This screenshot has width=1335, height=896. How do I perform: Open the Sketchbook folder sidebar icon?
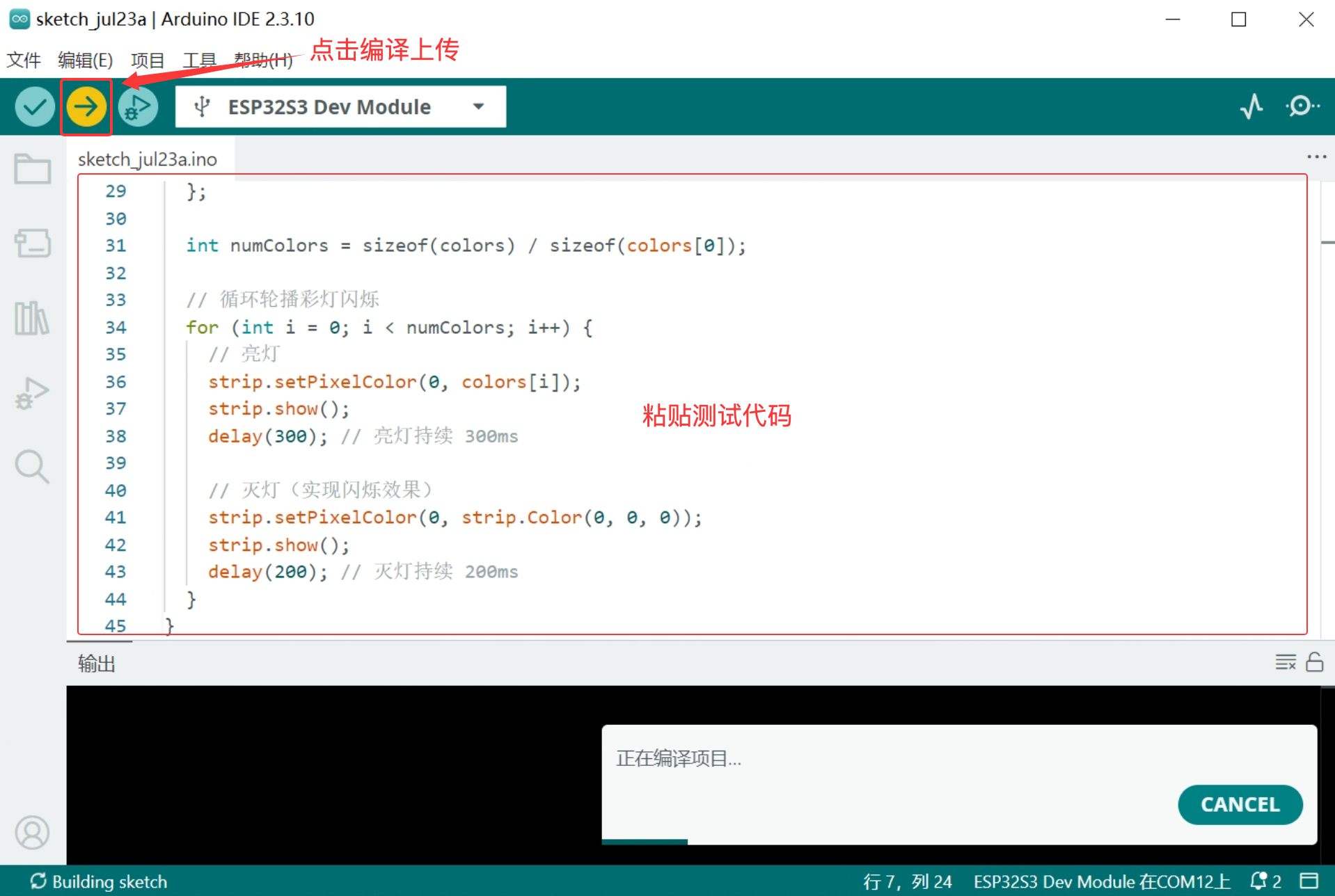[x=33, y=169]
